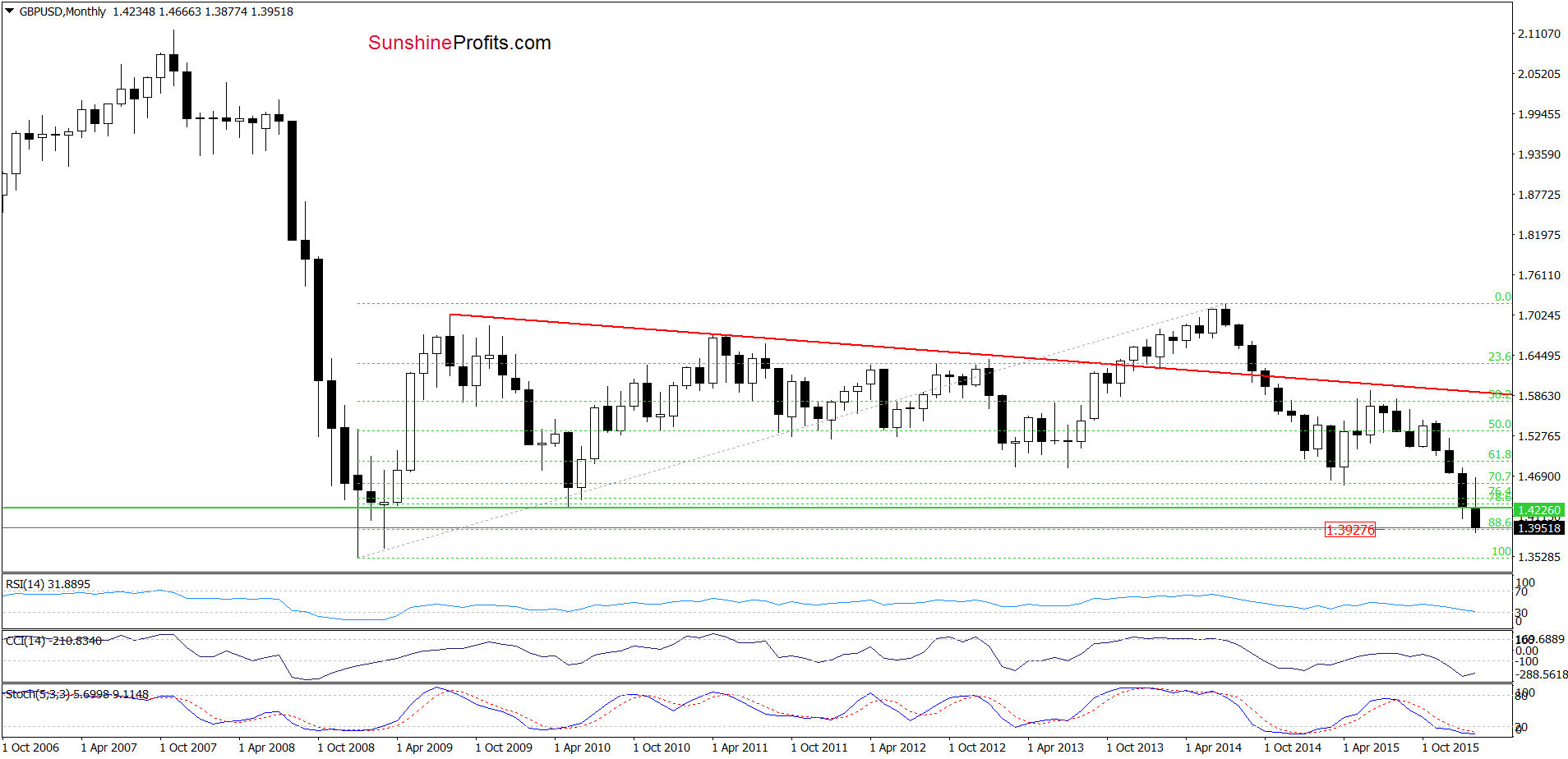Click the 1.76110 price axis value

tap(1539, 275)
